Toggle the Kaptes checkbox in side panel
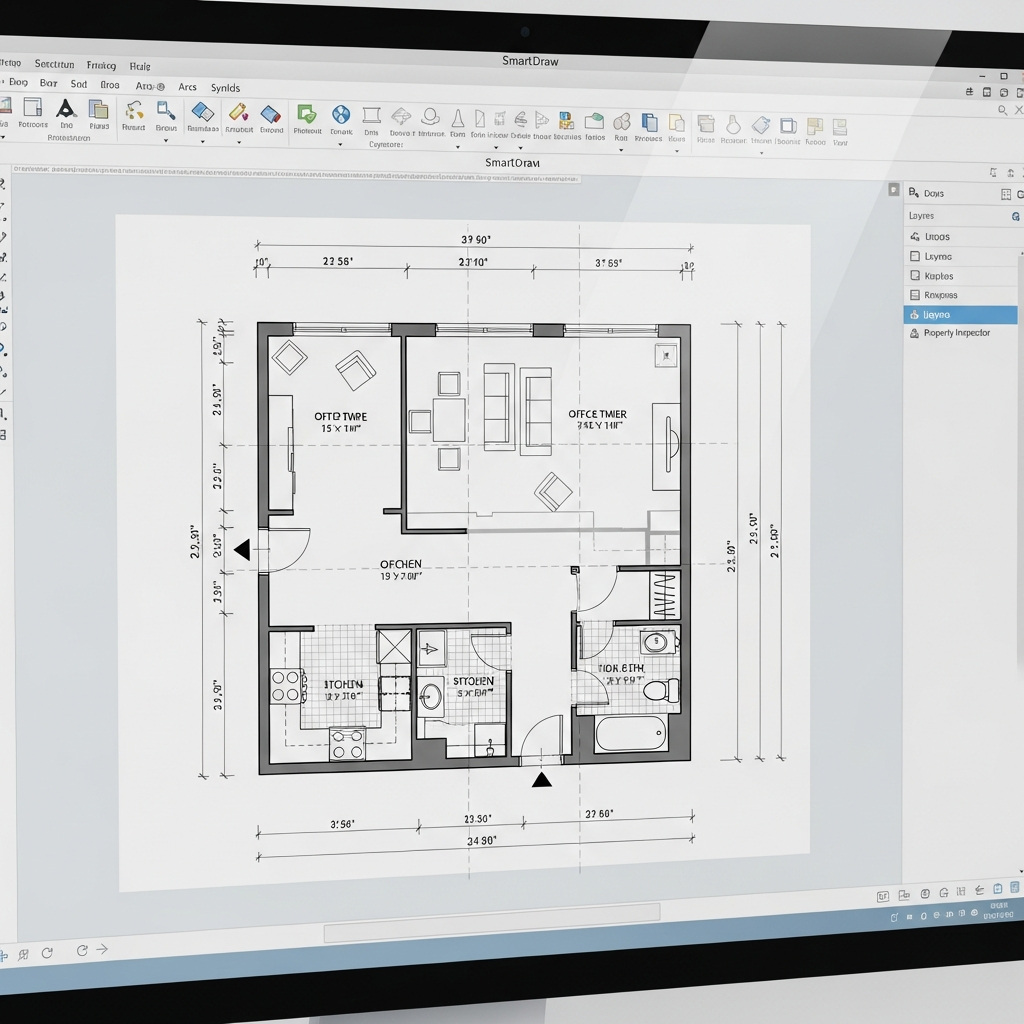The height and width of the screenshot is (1024, 1024). (914, 276)
